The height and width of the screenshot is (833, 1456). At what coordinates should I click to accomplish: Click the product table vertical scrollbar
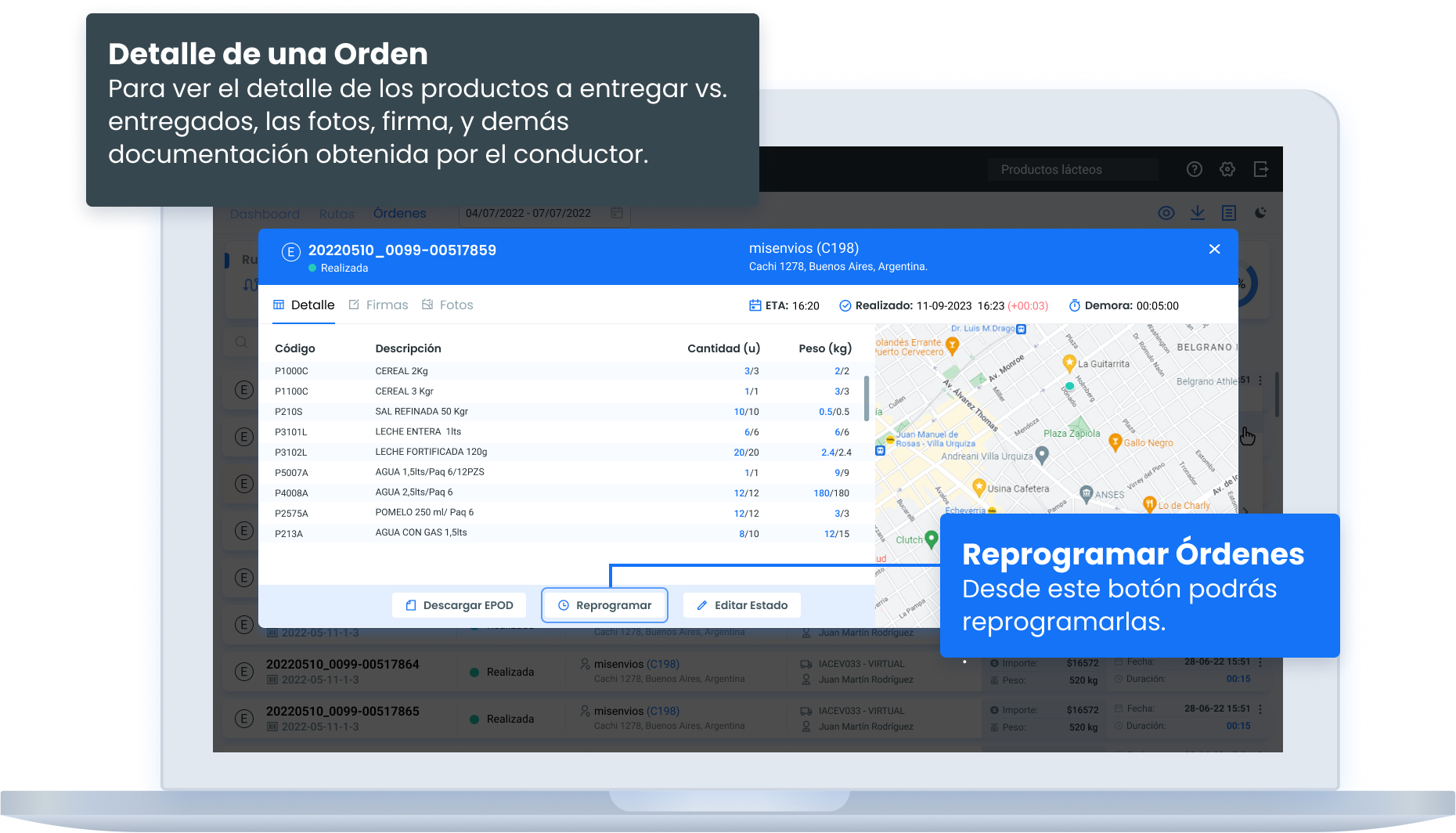pos(867,398)
